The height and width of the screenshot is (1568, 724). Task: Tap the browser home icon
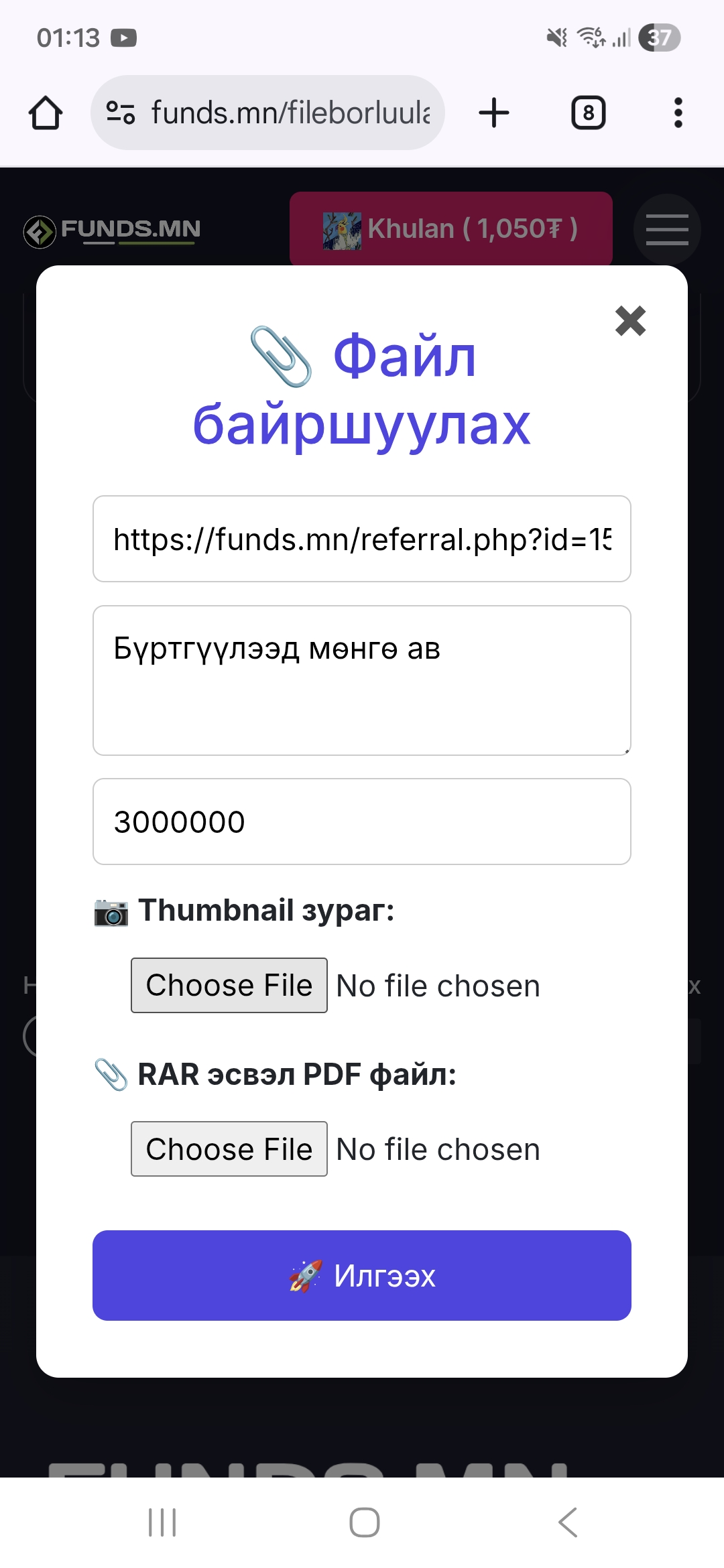coord(46,113)
